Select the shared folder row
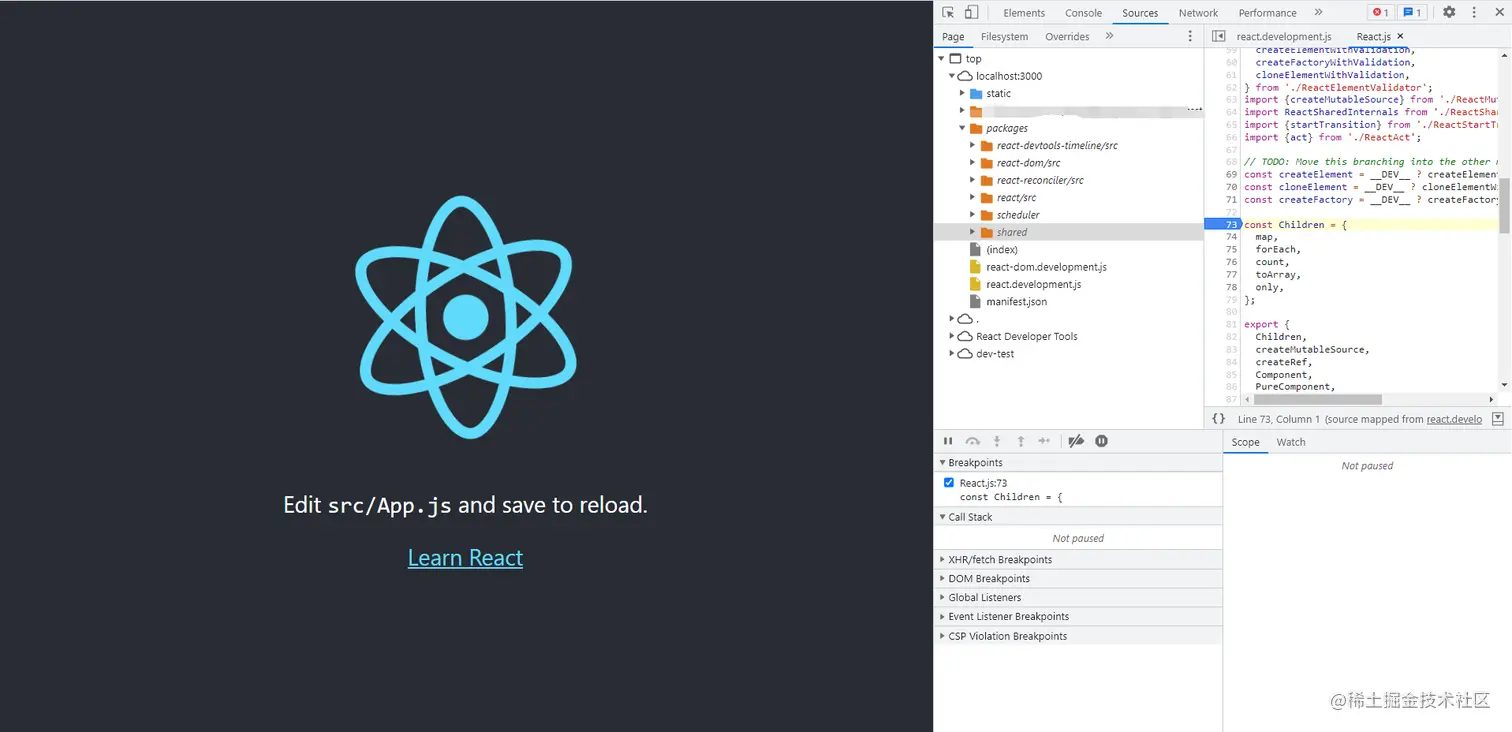The image size is (1512, 732). click(x=1068, y=232)
